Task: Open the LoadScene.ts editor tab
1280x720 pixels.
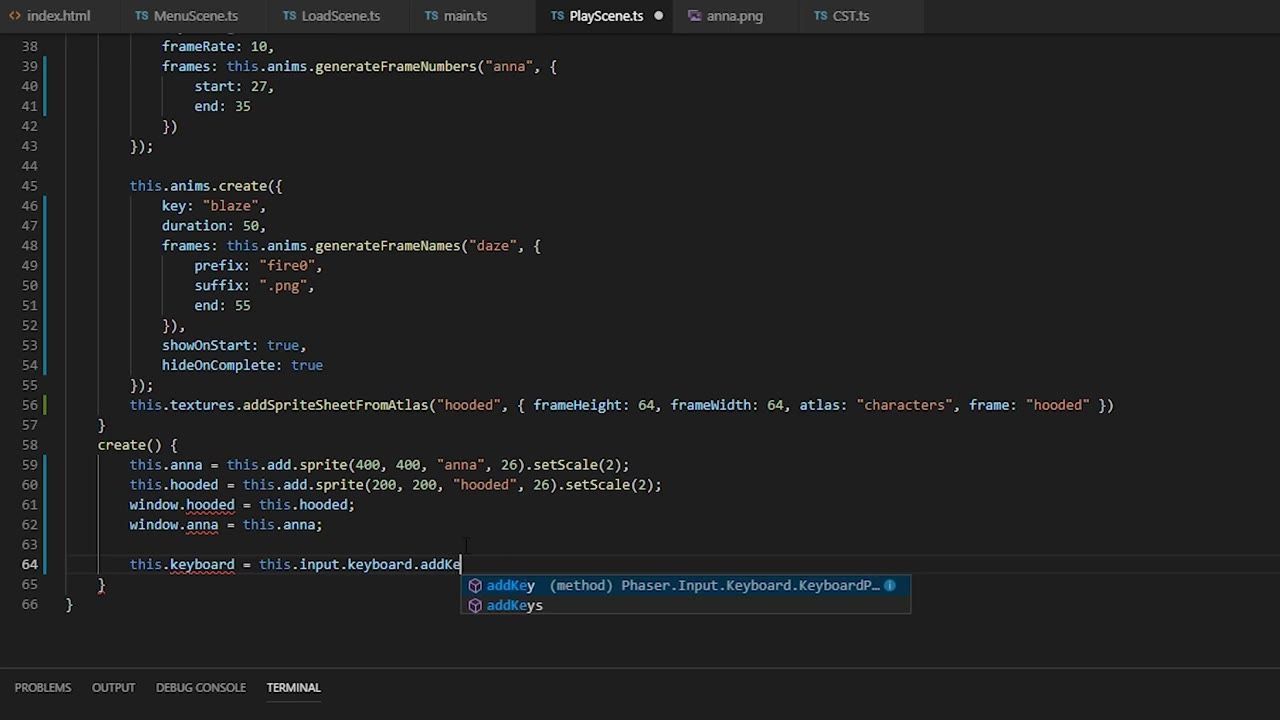Action: (341, 16)
